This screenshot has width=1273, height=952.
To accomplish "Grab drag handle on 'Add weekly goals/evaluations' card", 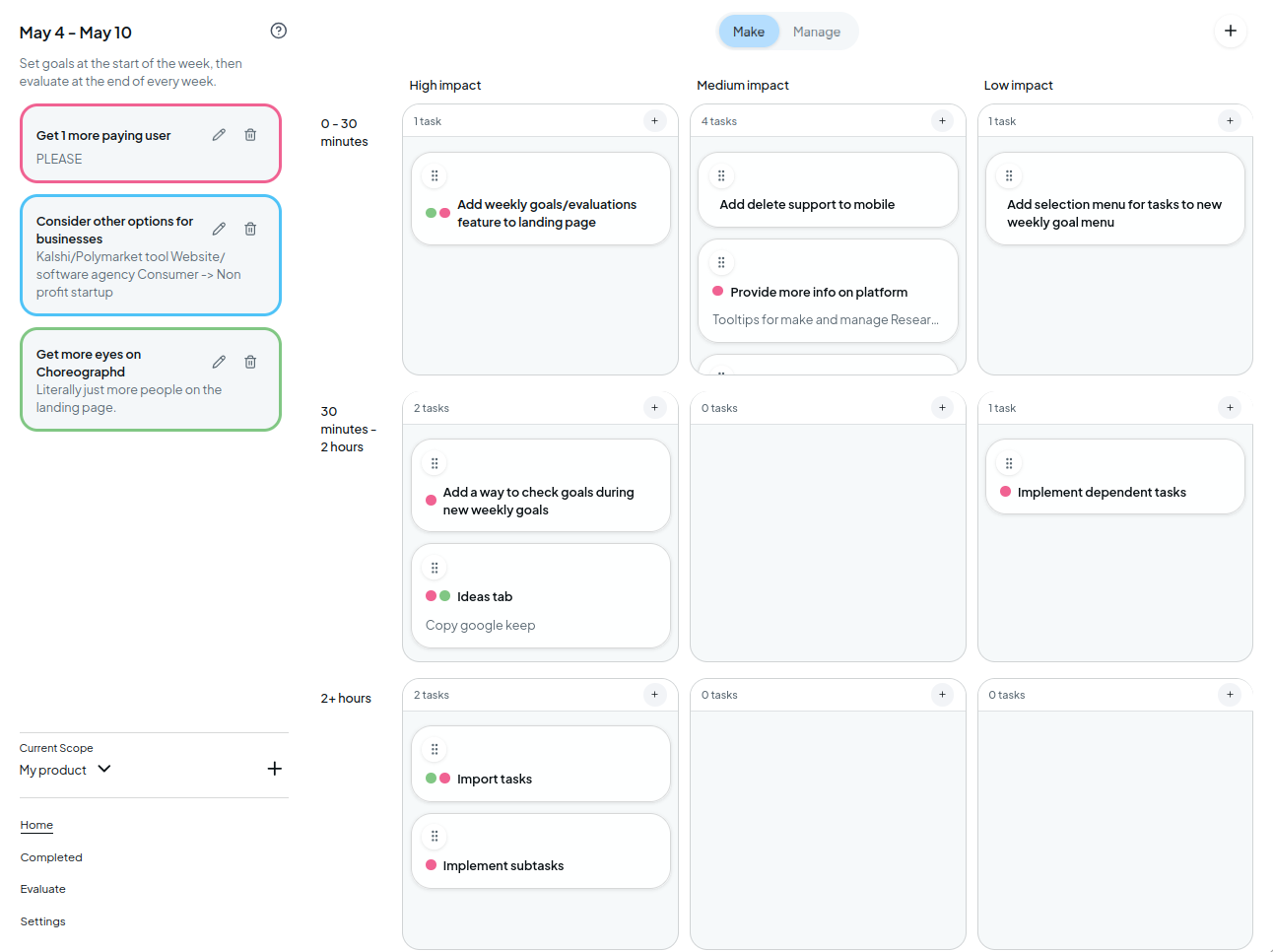I will pyautogui.click(x=435, y=176).
